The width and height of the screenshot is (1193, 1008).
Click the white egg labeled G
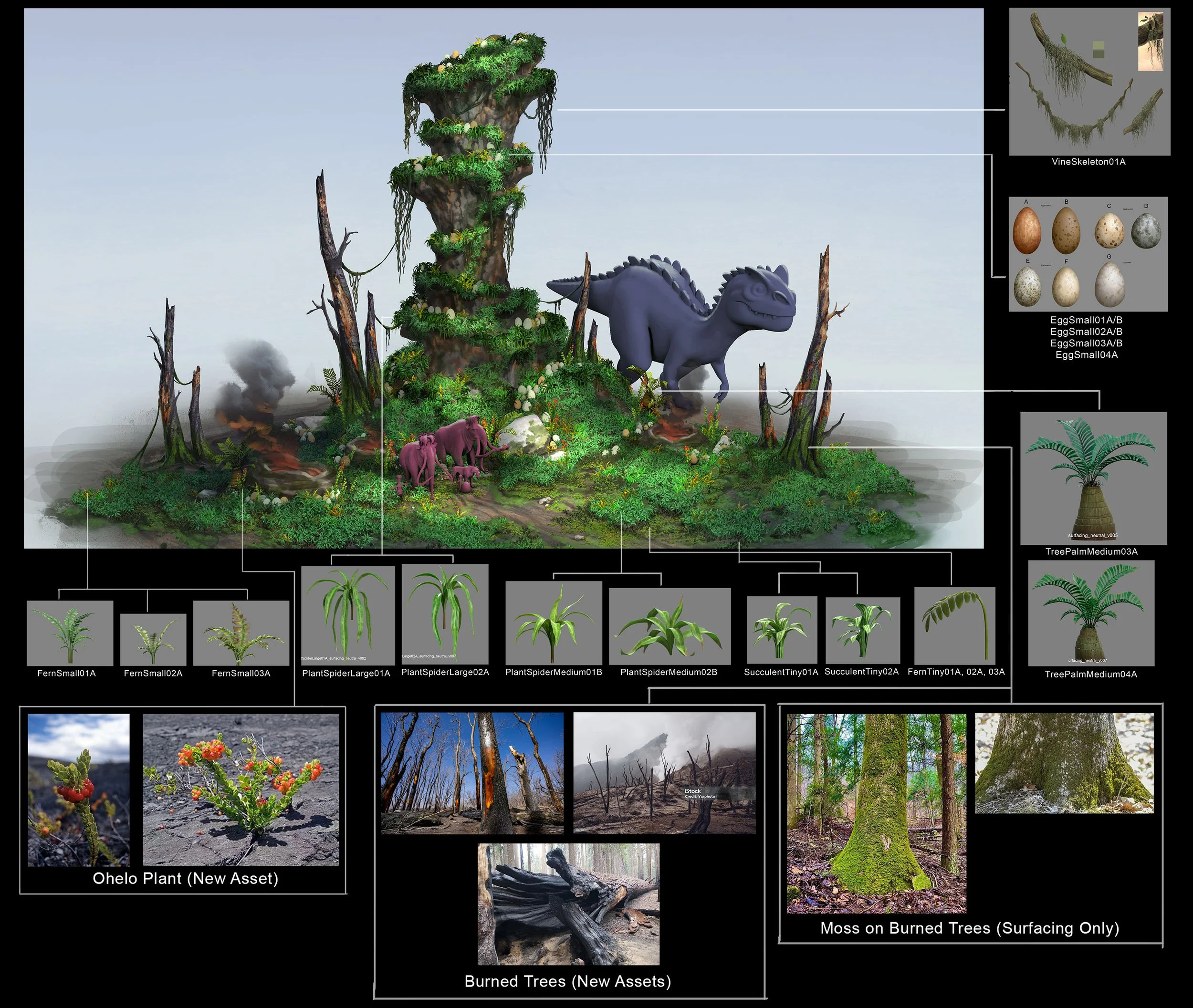pos(1109,284)
